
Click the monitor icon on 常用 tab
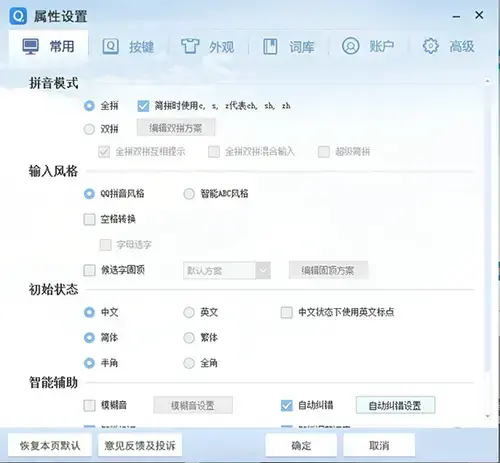point(31,46)
